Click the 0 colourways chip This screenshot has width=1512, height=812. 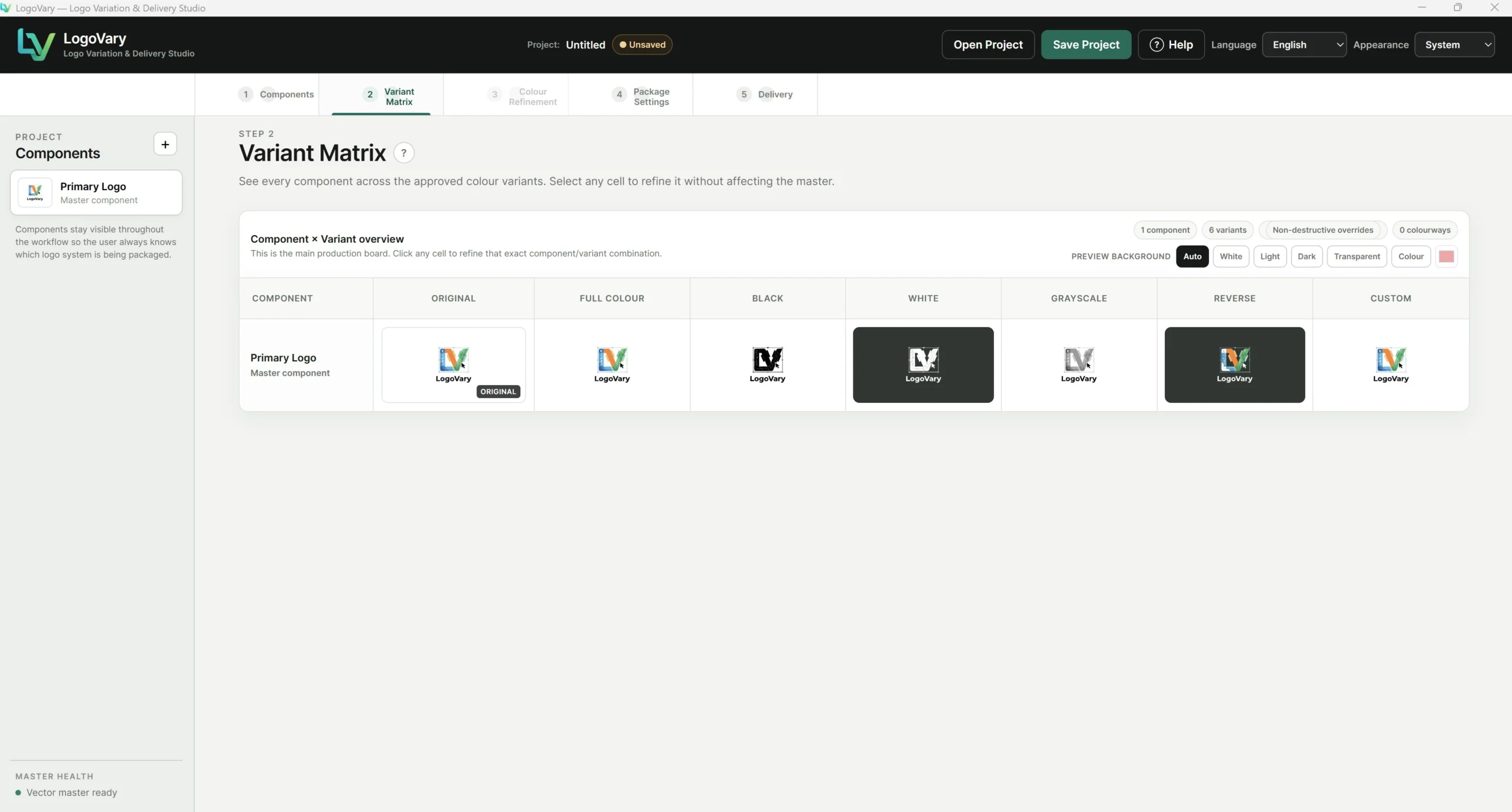pos(1425,230)
